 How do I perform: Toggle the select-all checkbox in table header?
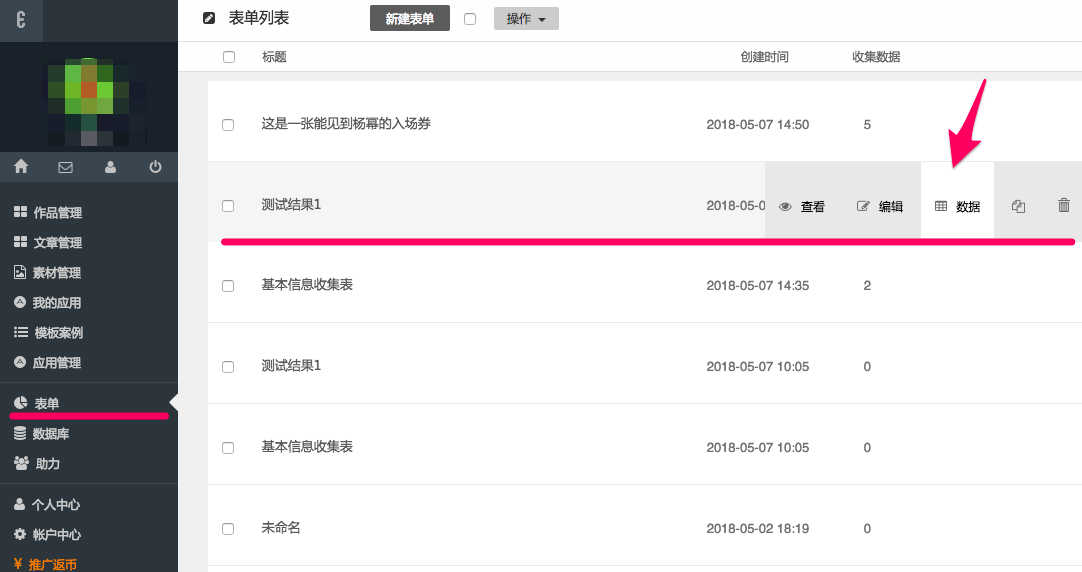(229, 57)
